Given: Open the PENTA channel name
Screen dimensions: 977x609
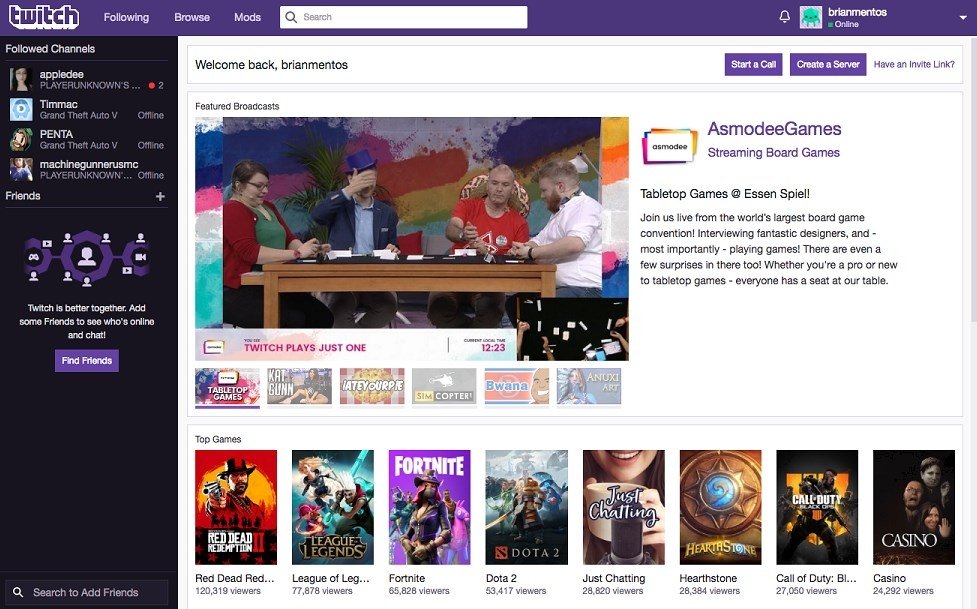Looking at the screenshot, I should 56,134.
